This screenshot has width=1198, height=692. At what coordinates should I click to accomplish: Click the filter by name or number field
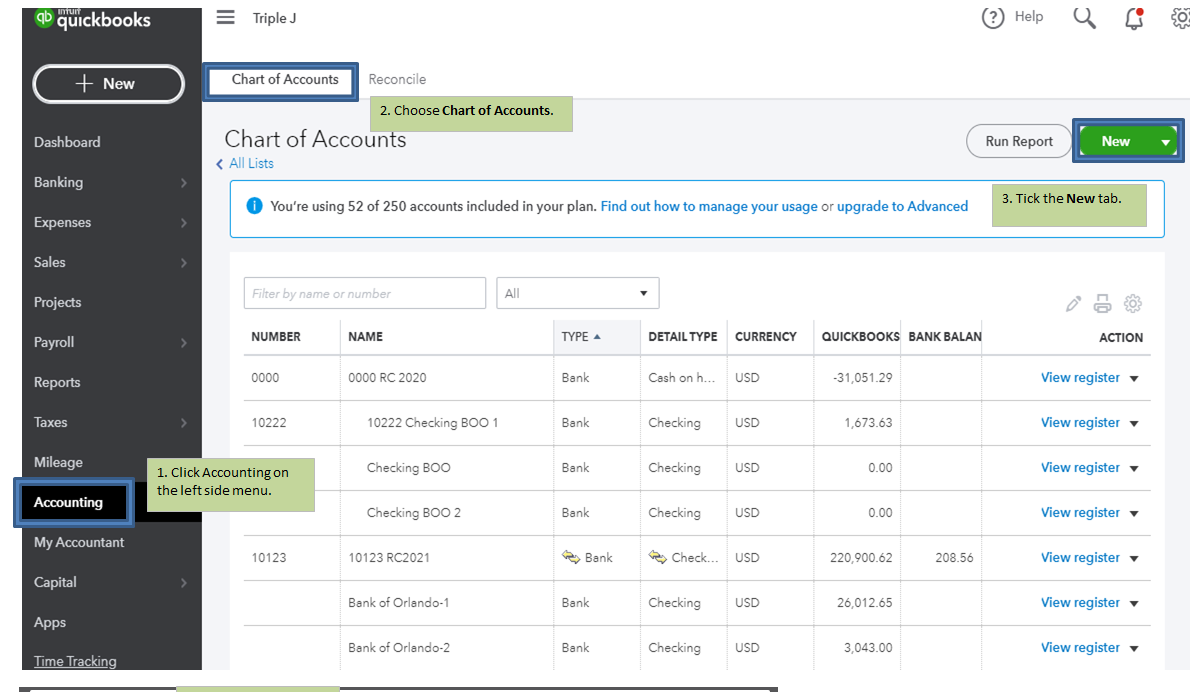[364, 293]
